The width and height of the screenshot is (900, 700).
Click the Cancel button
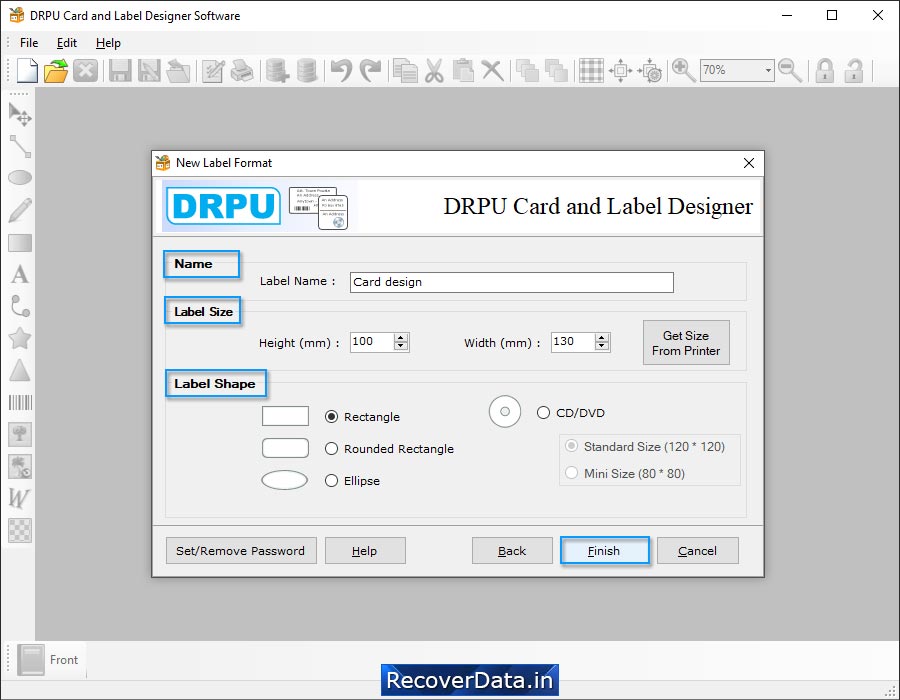coord(697,551)
